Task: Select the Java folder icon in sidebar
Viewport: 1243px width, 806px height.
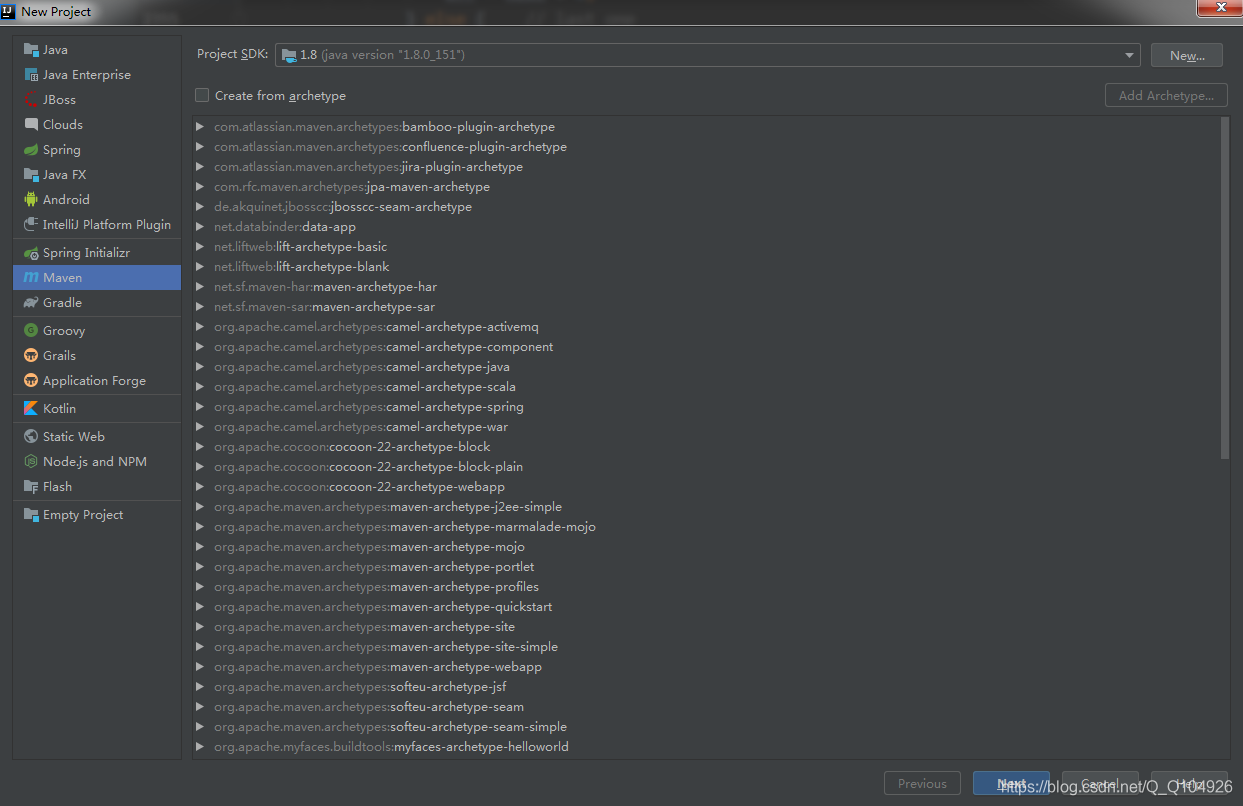Action: (31, 50)
